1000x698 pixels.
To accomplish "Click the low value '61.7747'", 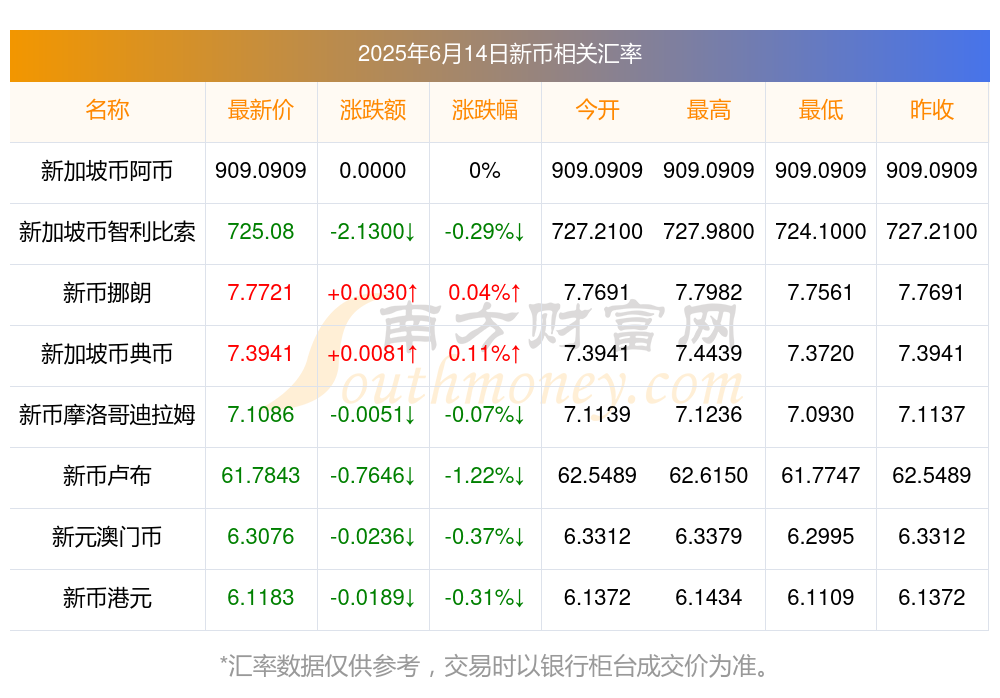I will (x=820, y=475).
